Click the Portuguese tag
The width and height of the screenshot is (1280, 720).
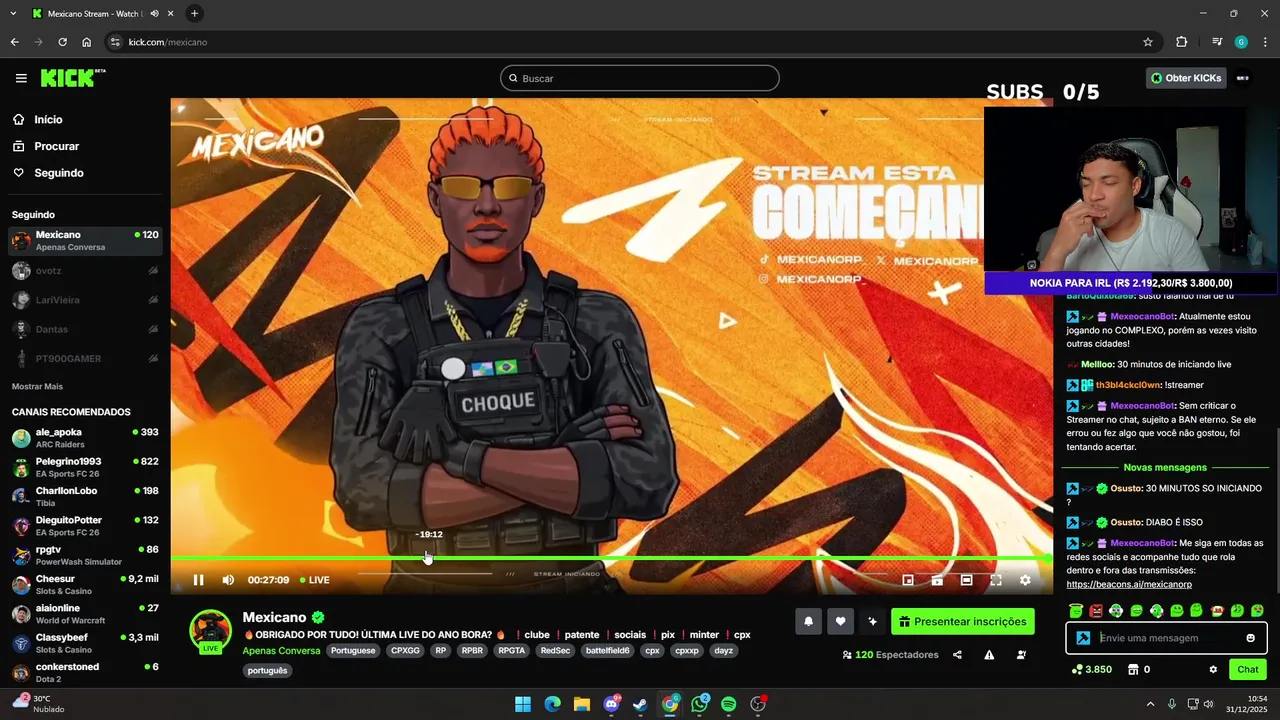353,650
